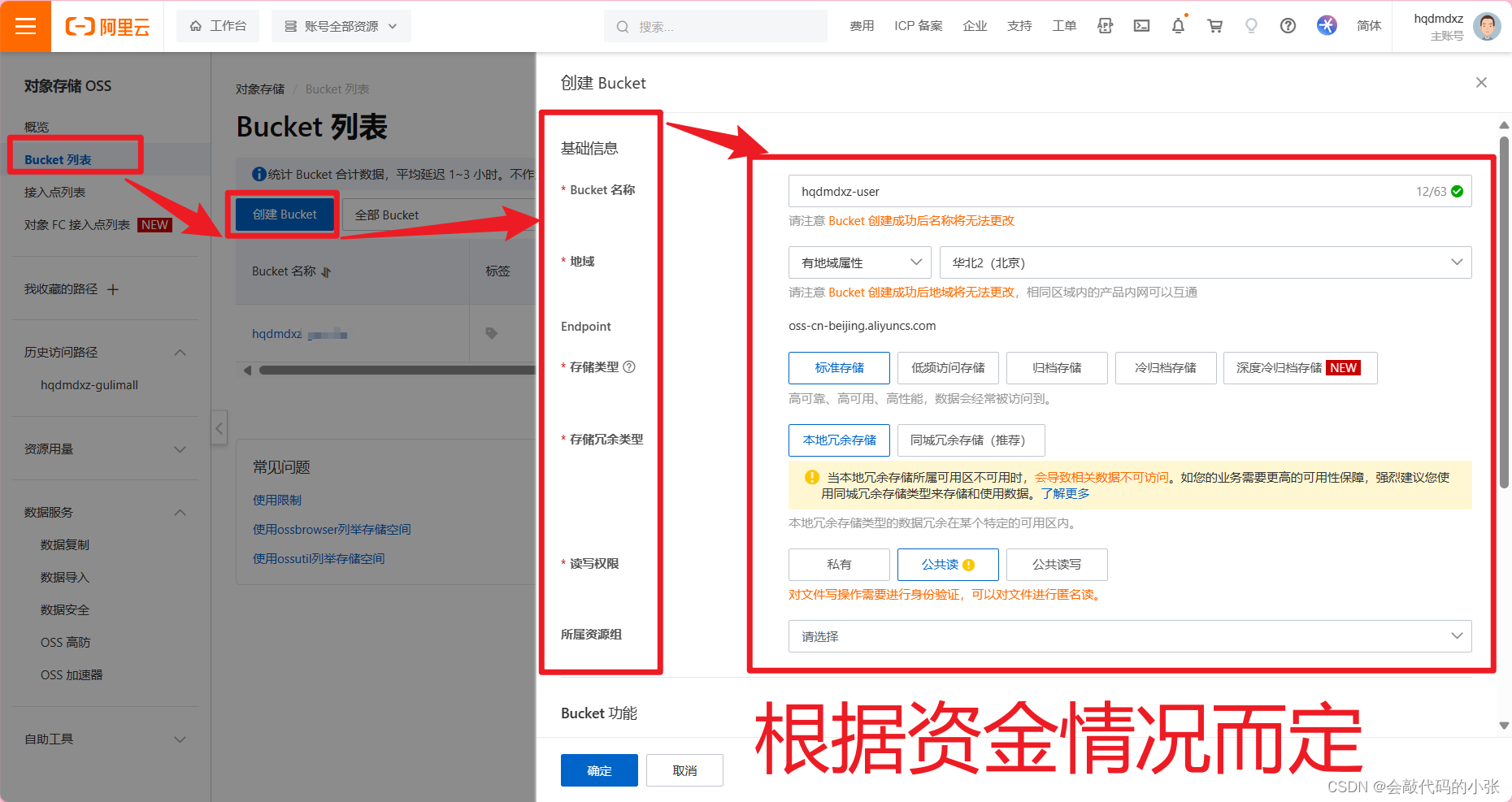1512x802 pixels.
Task: Click the purple AI assistant icon
Action: [x=1327, y=26]
